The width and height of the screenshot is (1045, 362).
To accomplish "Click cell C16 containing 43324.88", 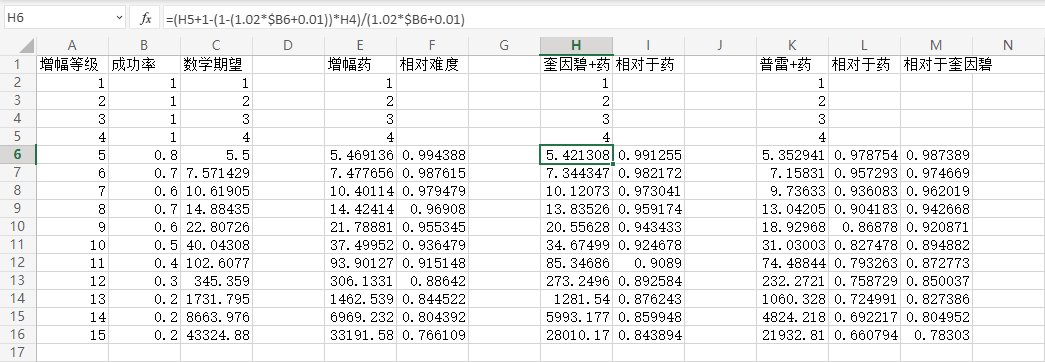I will [x=216, y=335].
